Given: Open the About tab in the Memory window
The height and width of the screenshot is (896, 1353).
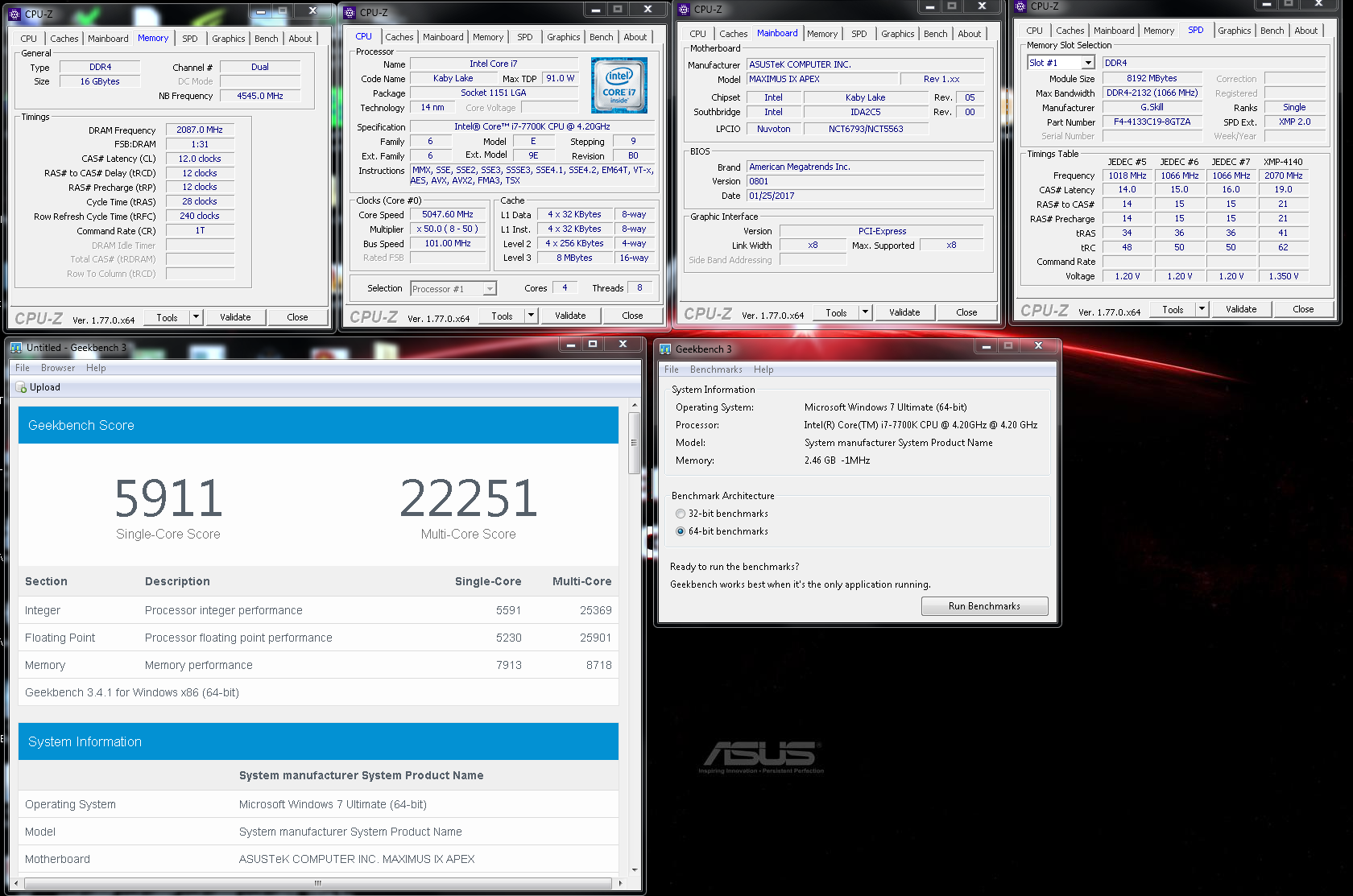Looking at the screenshot, I should tap(300, 39).
